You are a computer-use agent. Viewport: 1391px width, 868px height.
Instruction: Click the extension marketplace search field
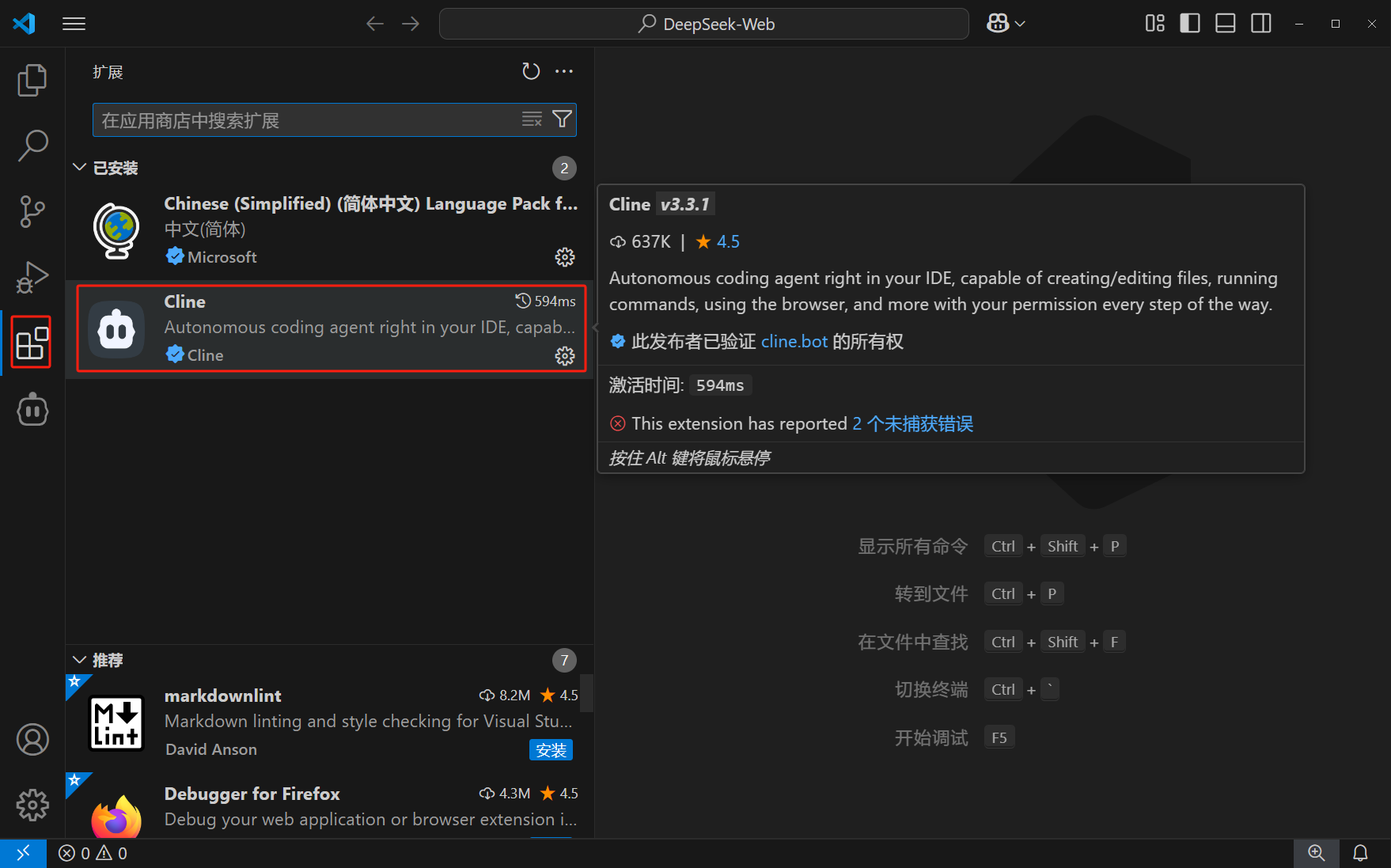[x=305, y=120]
